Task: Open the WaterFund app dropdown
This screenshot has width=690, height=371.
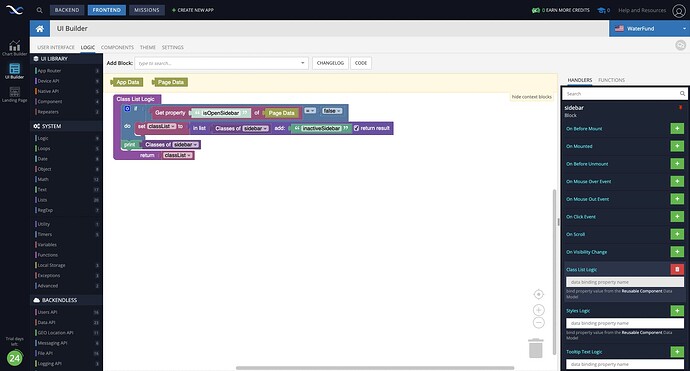Action: pos(649,29)
